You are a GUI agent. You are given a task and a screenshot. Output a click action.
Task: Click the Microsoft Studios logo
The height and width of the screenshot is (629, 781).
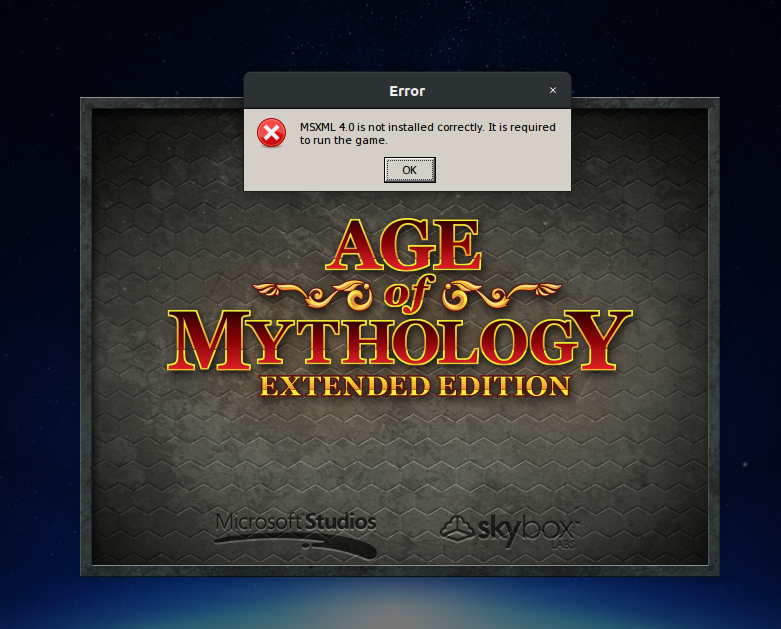(x=296, y=534)
